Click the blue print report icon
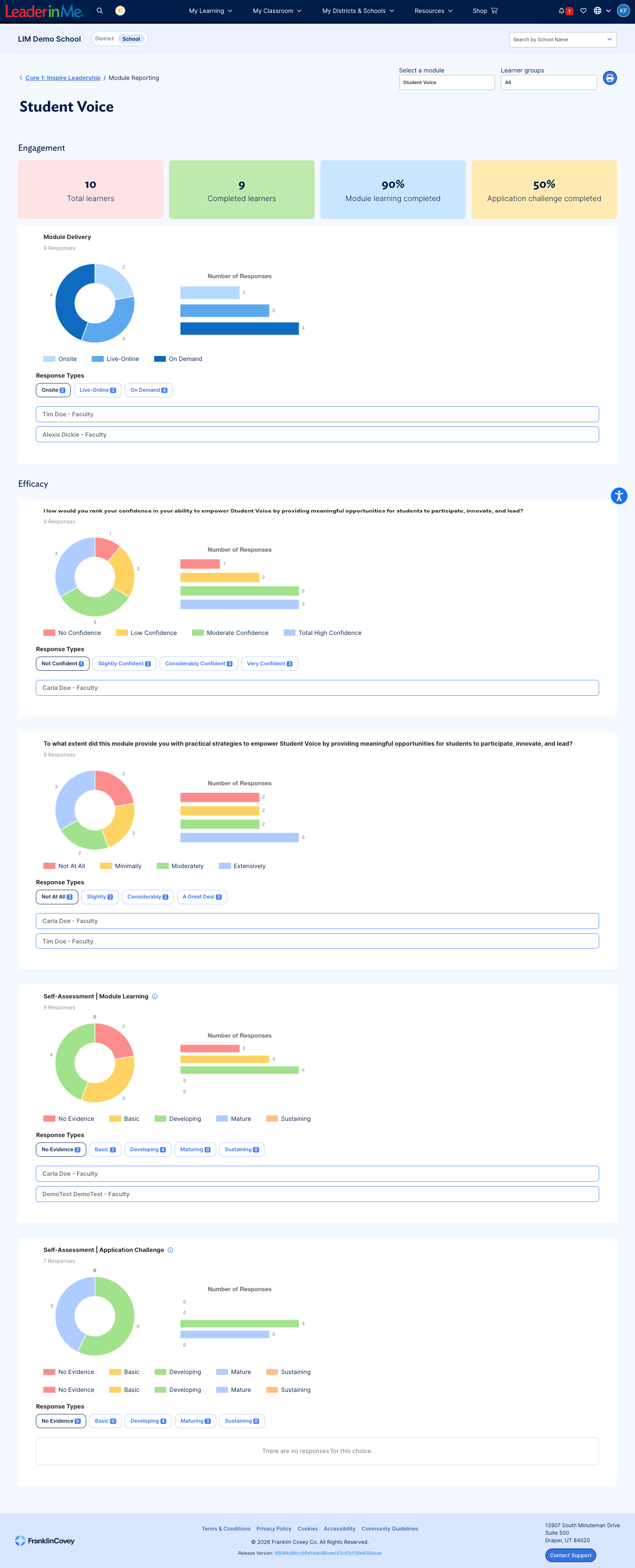 coord(610,78)
